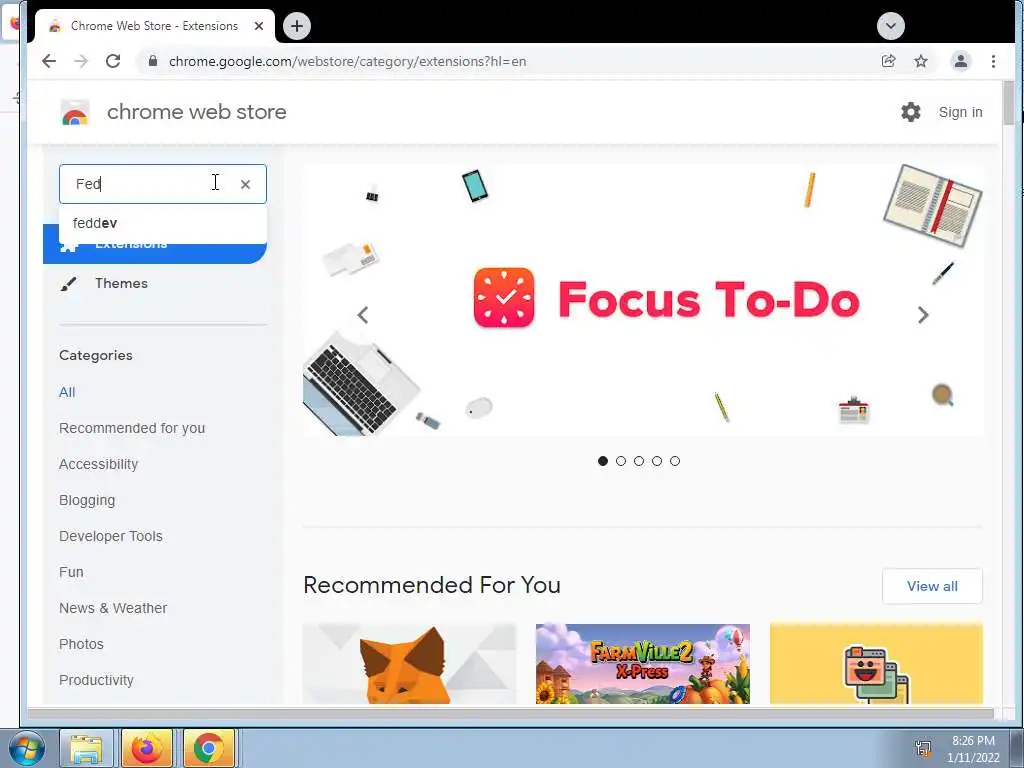Select the fourth carousel dot
Screen dimensions: 1024x768
(x=657, y=461)
